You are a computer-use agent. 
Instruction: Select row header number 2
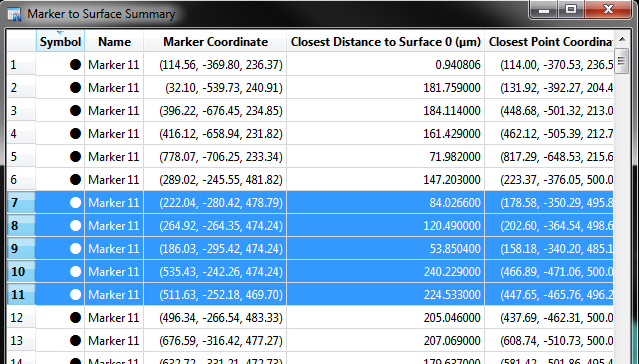21,88
